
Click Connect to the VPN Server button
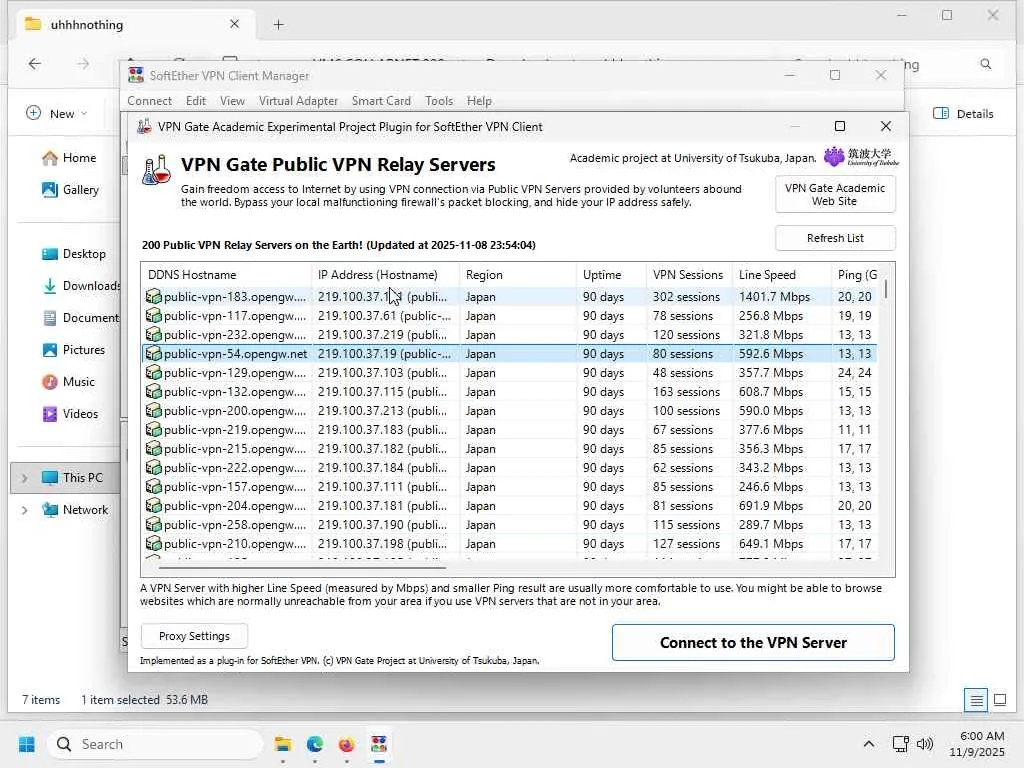pos(753,643)
